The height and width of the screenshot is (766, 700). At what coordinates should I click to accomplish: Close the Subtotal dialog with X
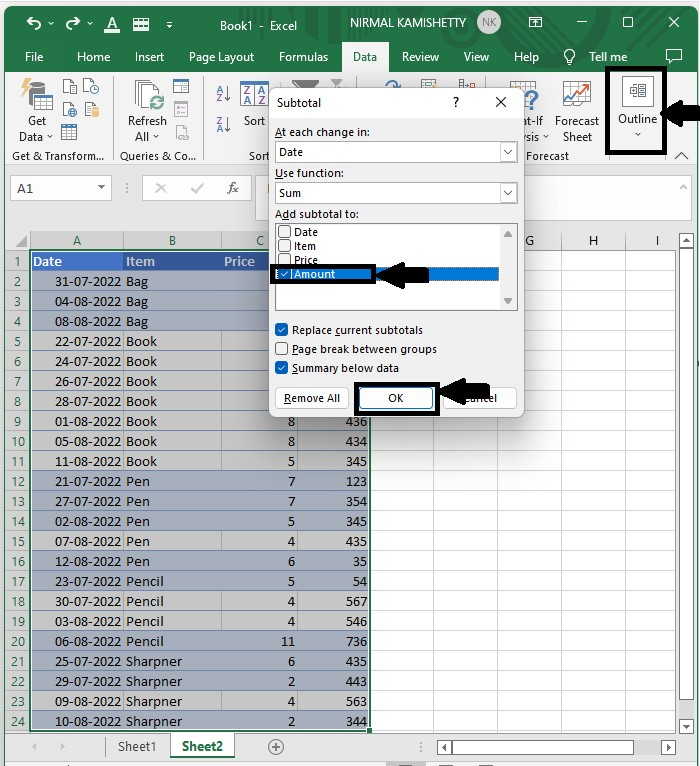(501, 102)
